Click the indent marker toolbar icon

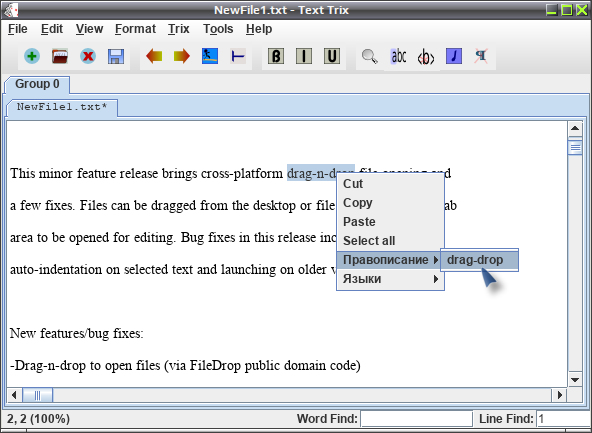[238, 56]
